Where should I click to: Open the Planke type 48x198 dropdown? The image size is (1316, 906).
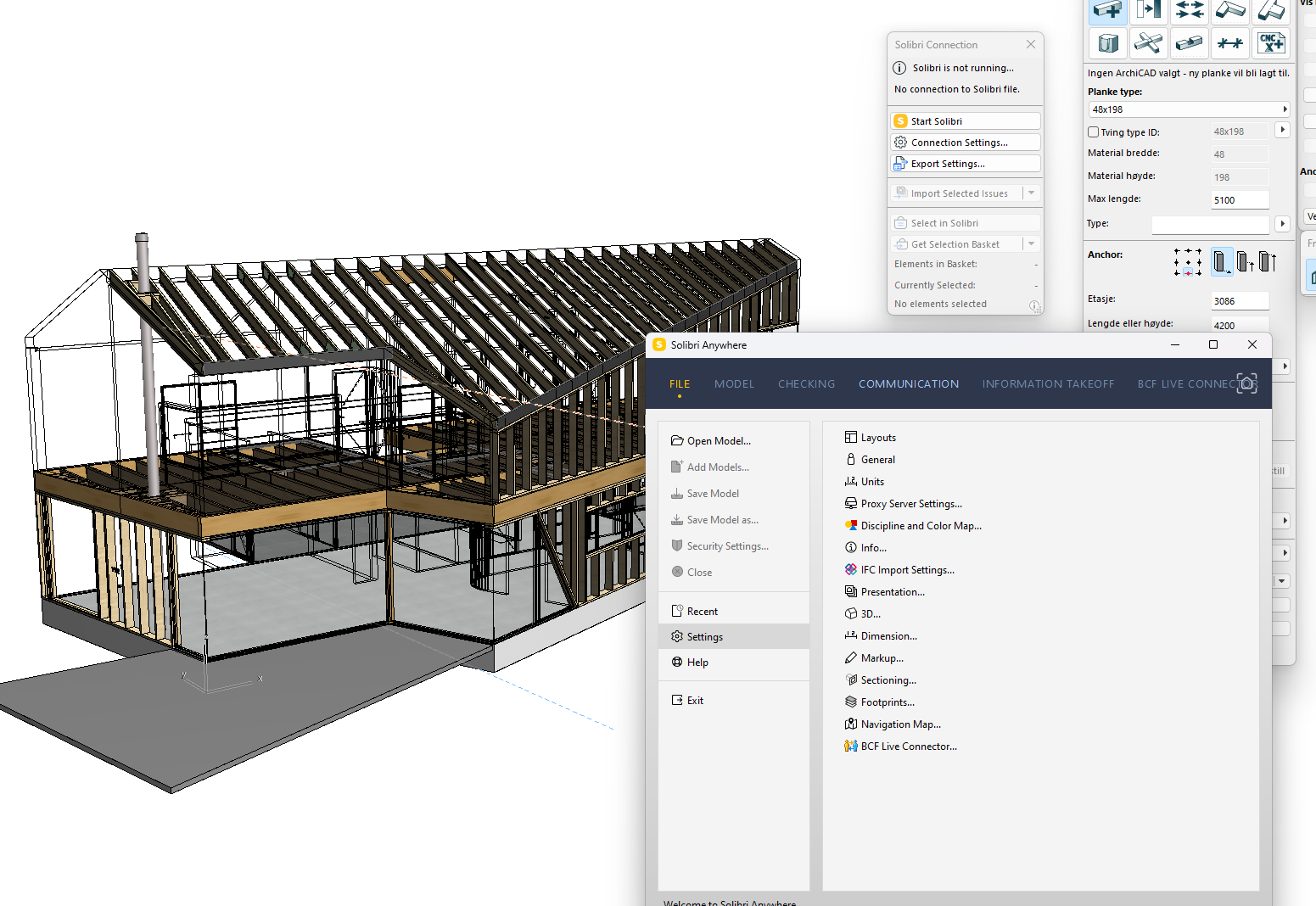[x=1188, y=109]
